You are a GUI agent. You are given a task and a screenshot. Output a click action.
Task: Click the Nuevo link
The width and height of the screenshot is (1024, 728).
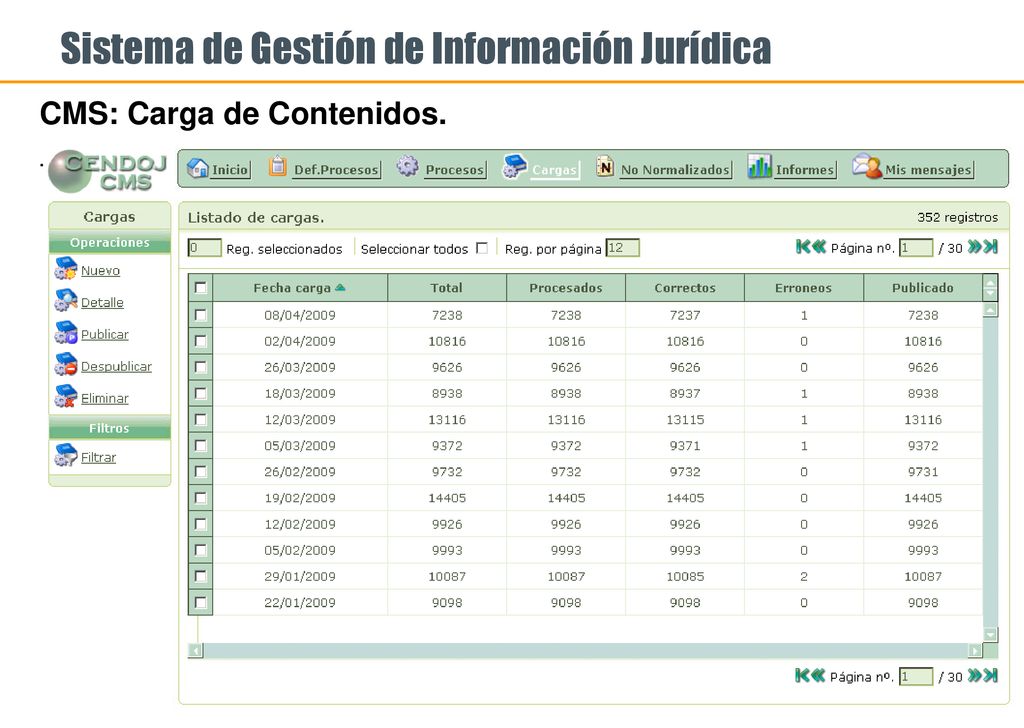point(101,270)
